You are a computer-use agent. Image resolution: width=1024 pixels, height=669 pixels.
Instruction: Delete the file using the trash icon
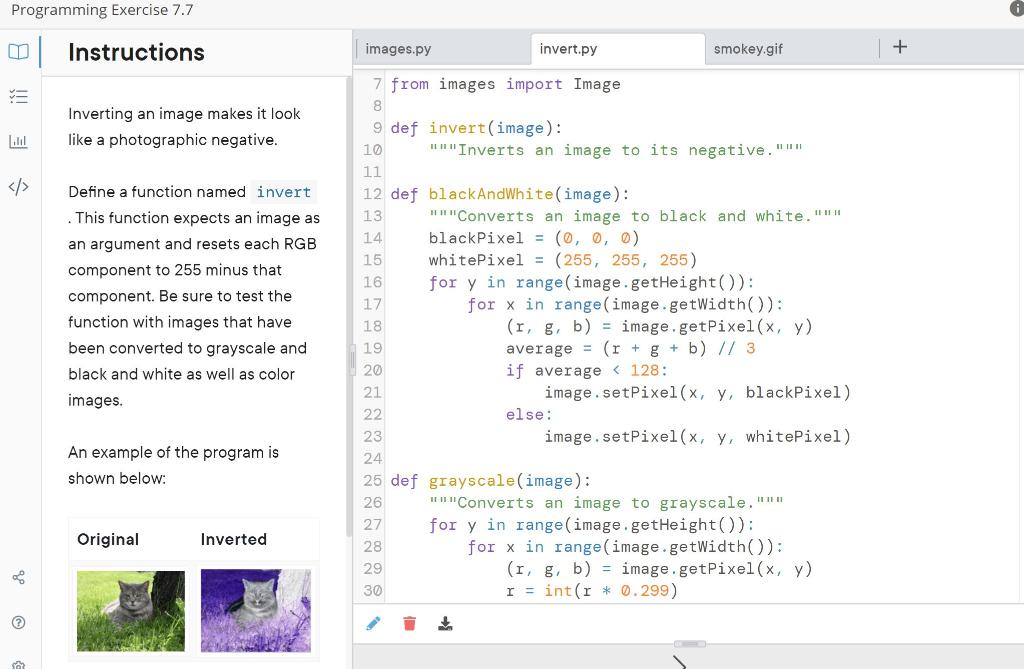409,623
